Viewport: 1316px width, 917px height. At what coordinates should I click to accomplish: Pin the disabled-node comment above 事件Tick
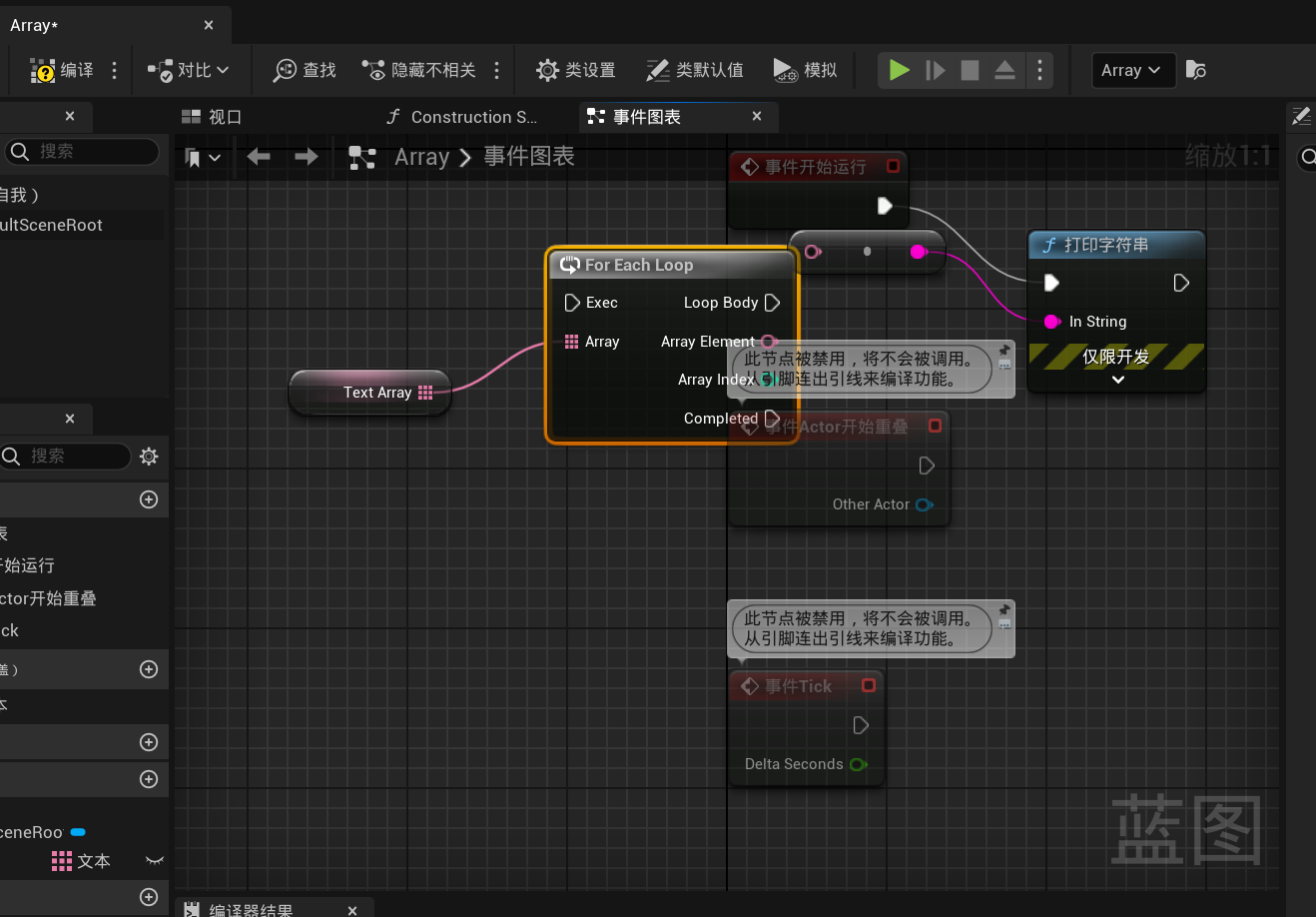(x=1004, y=610)
